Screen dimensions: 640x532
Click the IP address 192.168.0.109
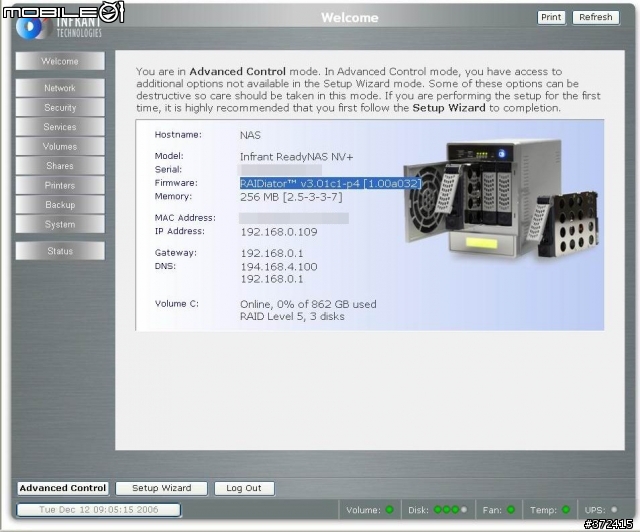pyautogui.click(x=279, y=232)
